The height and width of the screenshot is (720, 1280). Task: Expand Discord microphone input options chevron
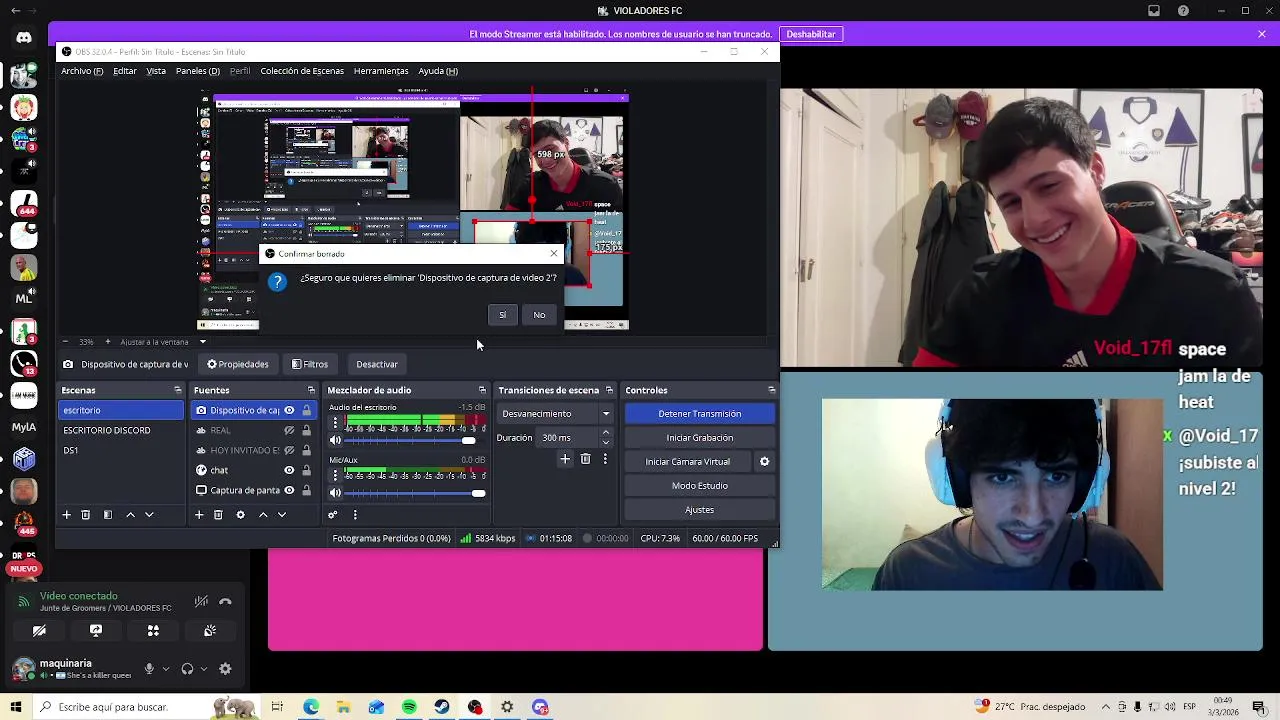pyautogui.click(x=165, y=669)
